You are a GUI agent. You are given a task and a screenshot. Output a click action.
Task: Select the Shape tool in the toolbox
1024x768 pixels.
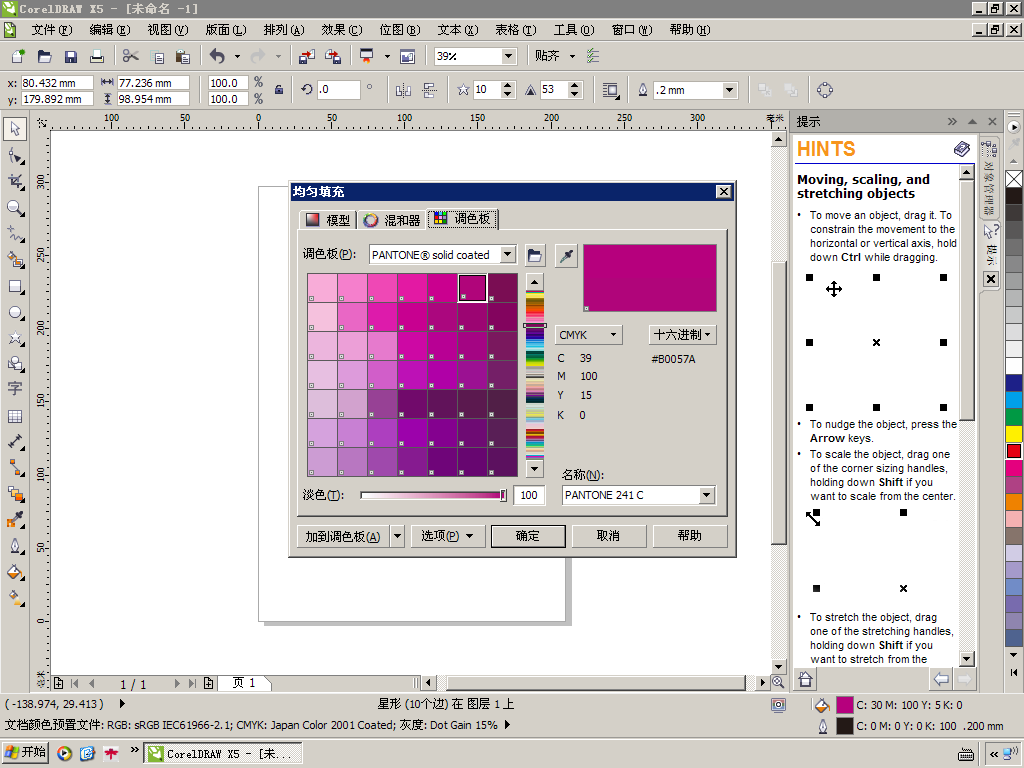[x=15, y=155]
